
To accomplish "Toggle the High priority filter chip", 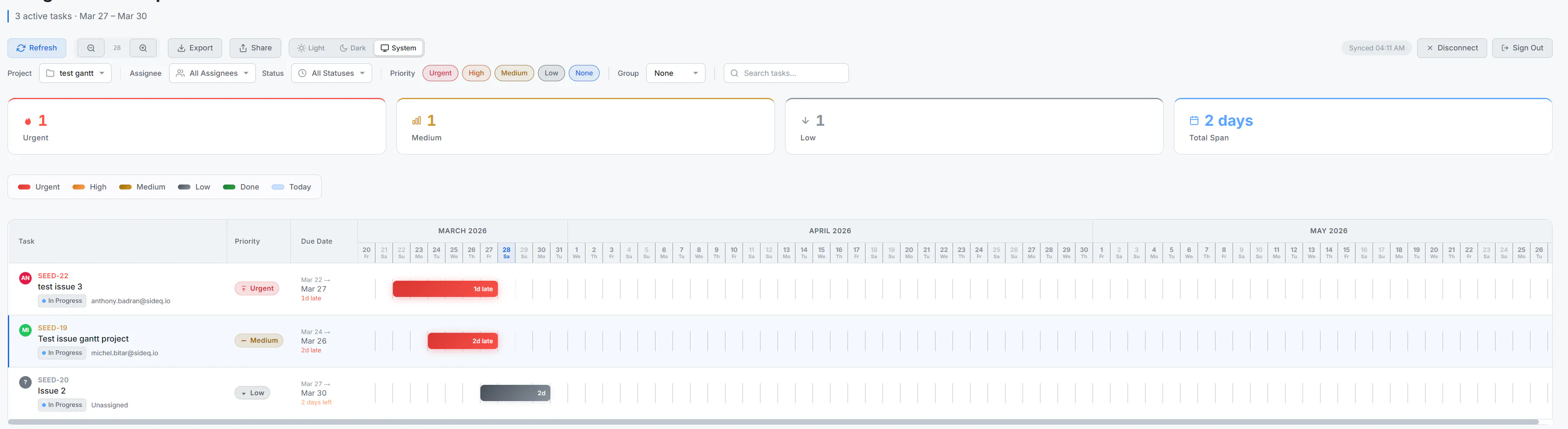I will (x=476, y=73).
